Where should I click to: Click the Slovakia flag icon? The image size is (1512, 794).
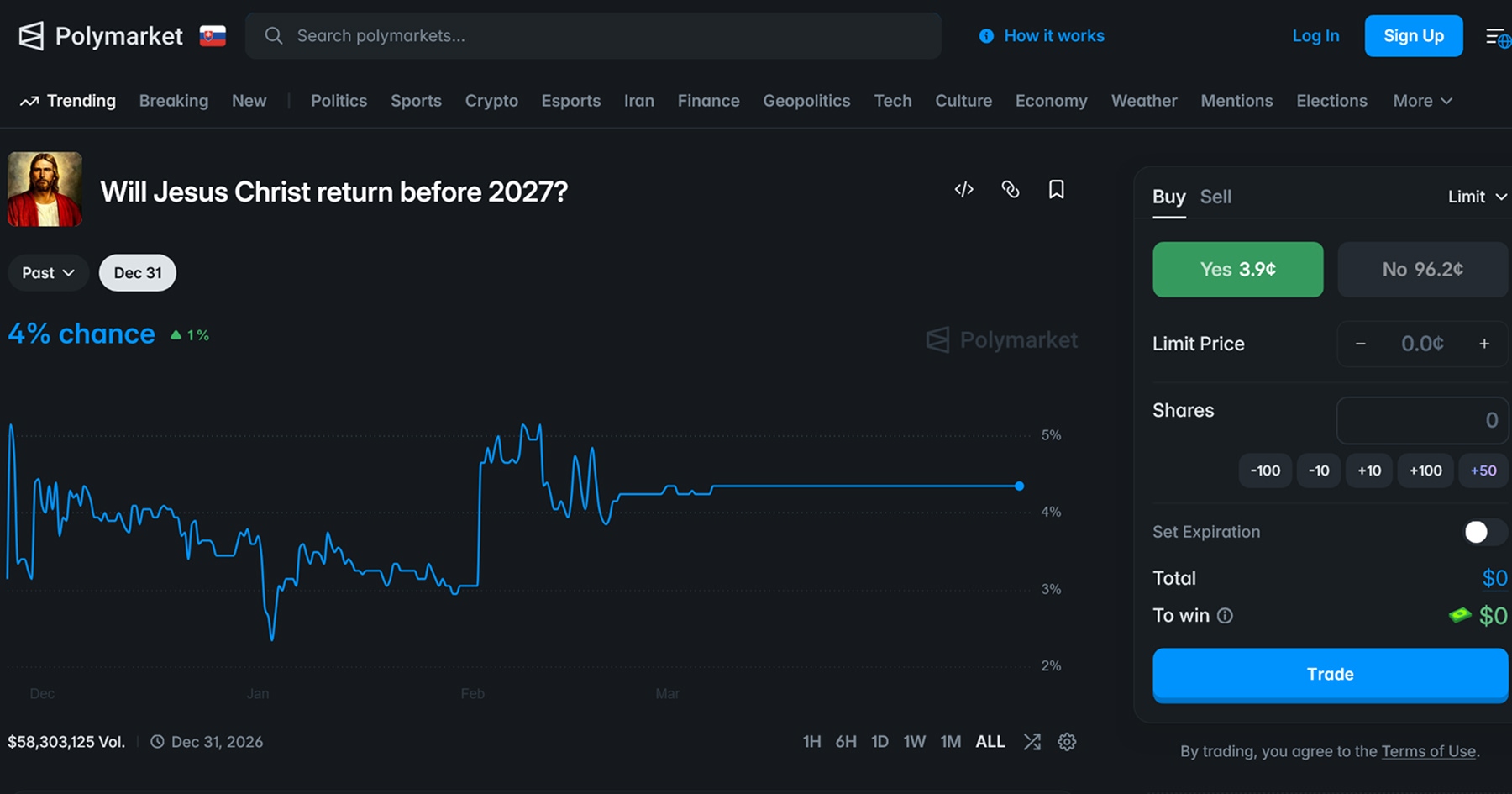click(213, 36)
